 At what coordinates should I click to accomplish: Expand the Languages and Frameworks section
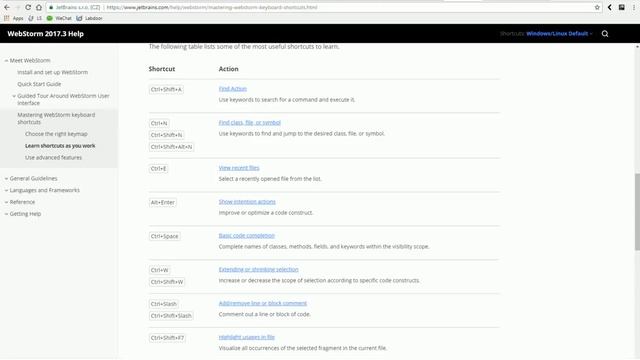coord(6,190)
